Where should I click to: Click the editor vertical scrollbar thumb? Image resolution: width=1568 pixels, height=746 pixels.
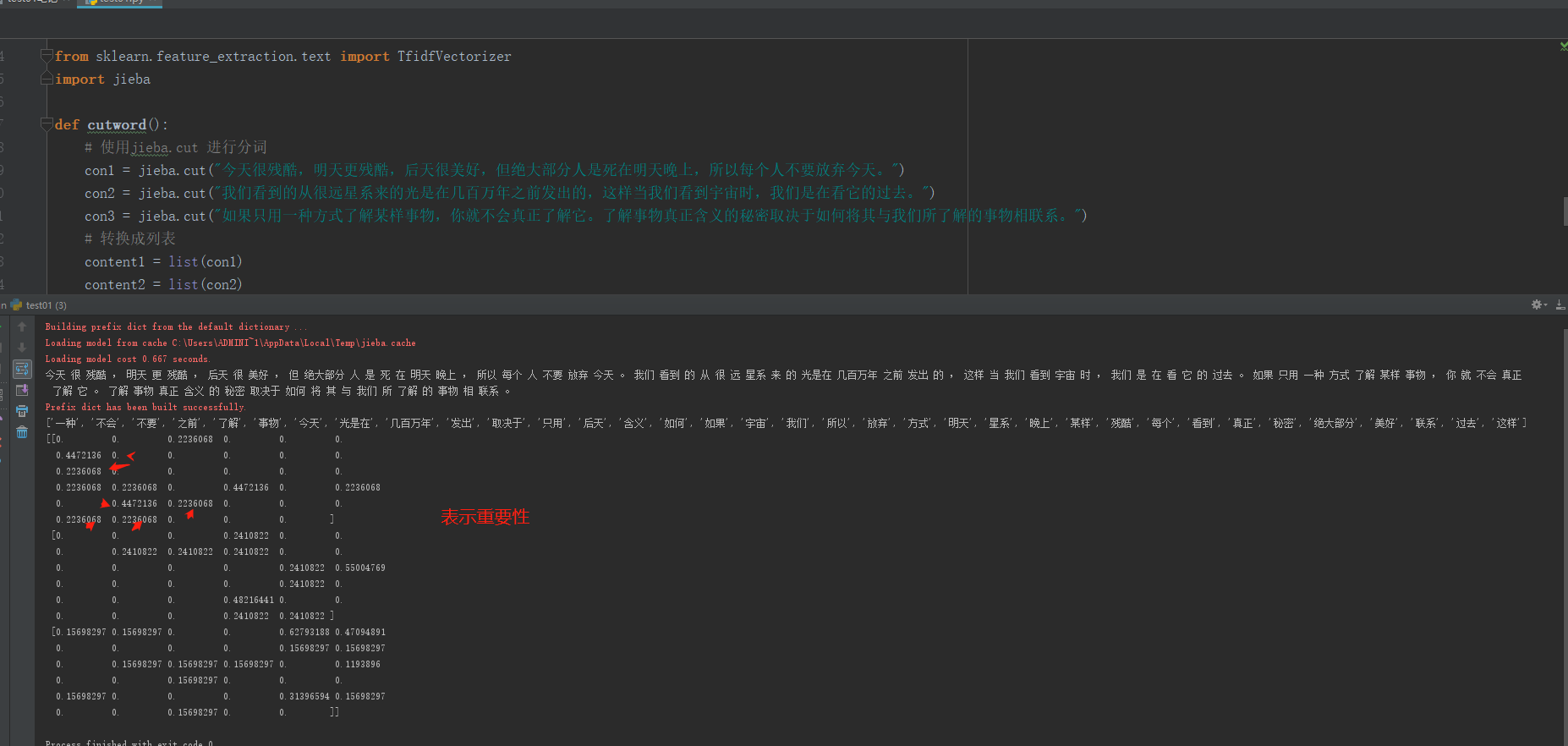pyautogui.click(x=1565, y=211)
